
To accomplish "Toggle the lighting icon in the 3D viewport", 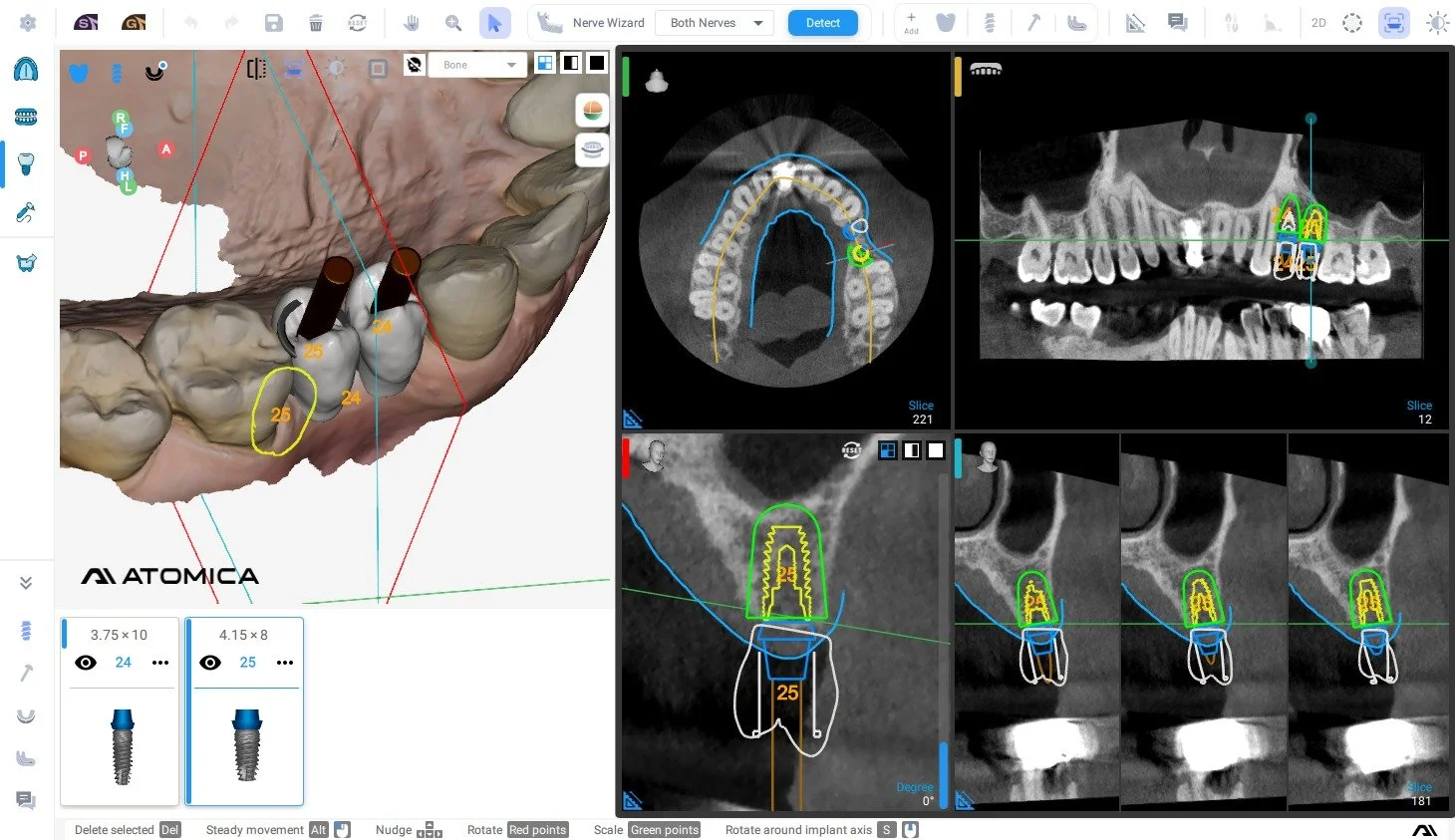I will (x=335, y=68).
